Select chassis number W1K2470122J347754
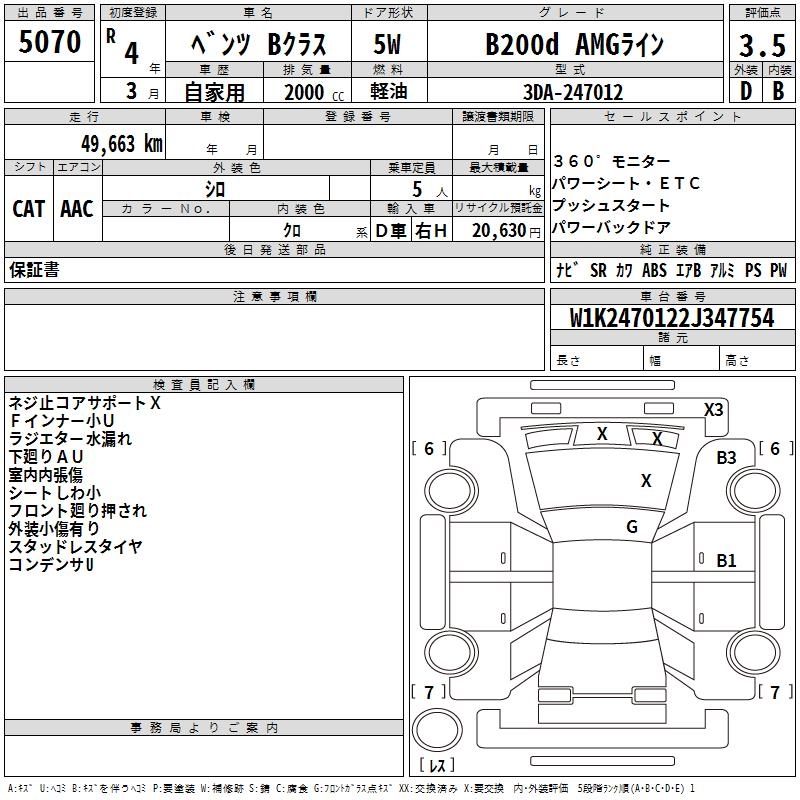 (672, 318)
